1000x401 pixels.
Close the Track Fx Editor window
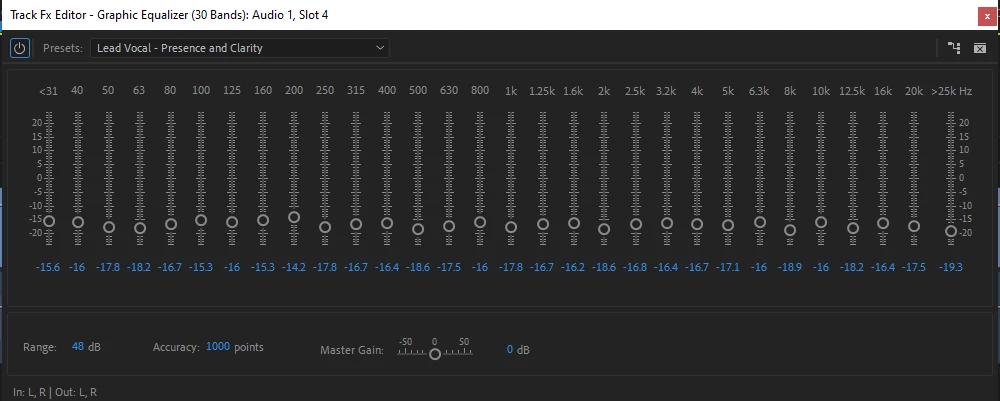987,16
